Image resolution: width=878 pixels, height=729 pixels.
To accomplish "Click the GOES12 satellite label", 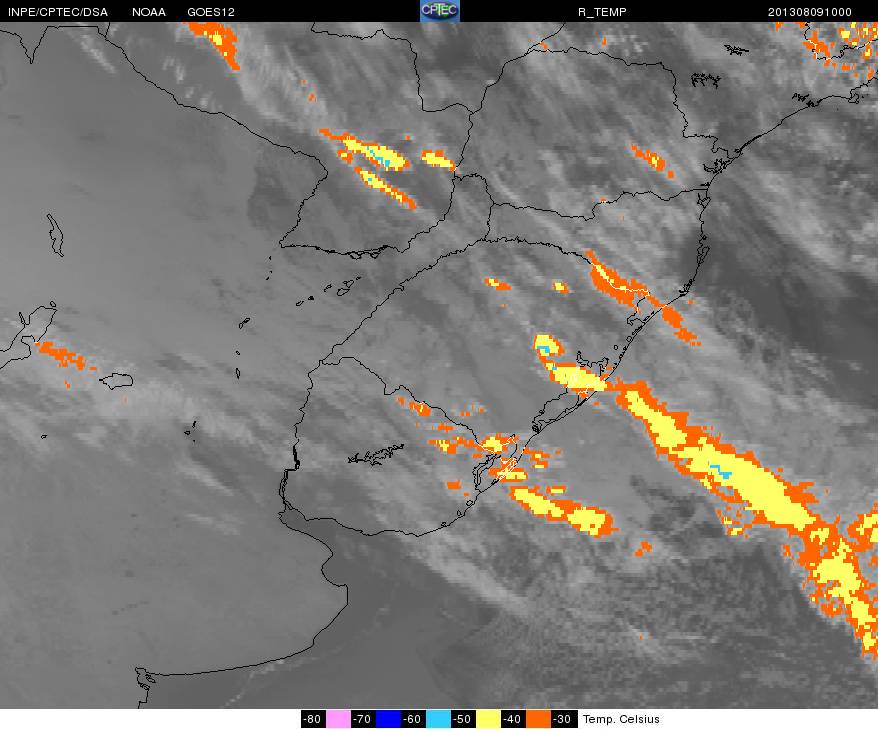I will click(211, 12).
